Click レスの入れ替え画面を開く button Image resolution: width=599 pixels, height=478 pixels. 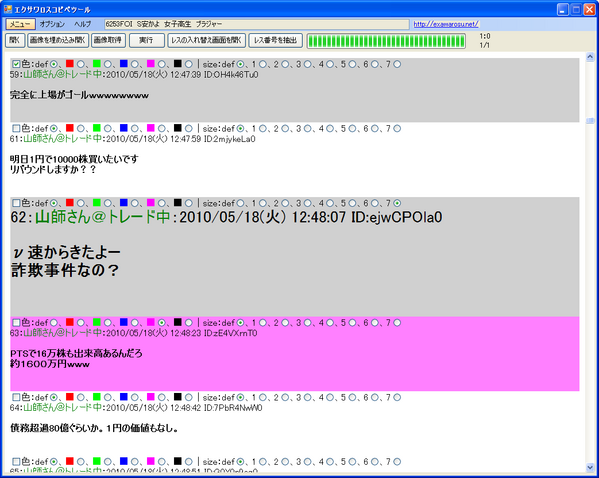click(x=206, y=40)
